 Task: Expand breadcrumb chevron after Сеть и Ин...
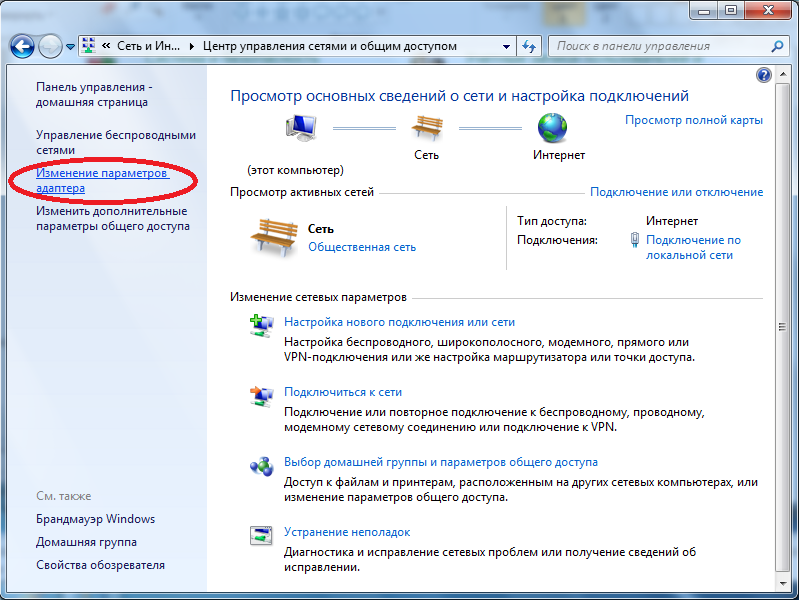[192, 46]
